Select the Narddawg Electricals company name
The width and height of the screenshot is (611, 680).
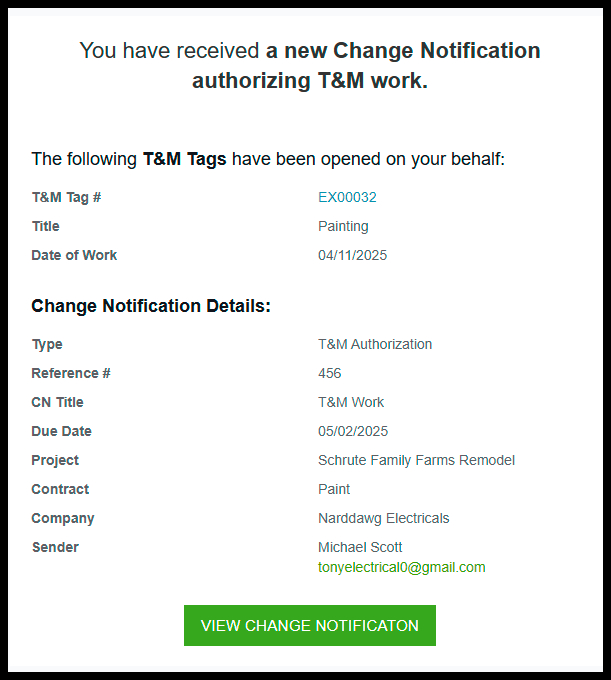coord(383,518)
